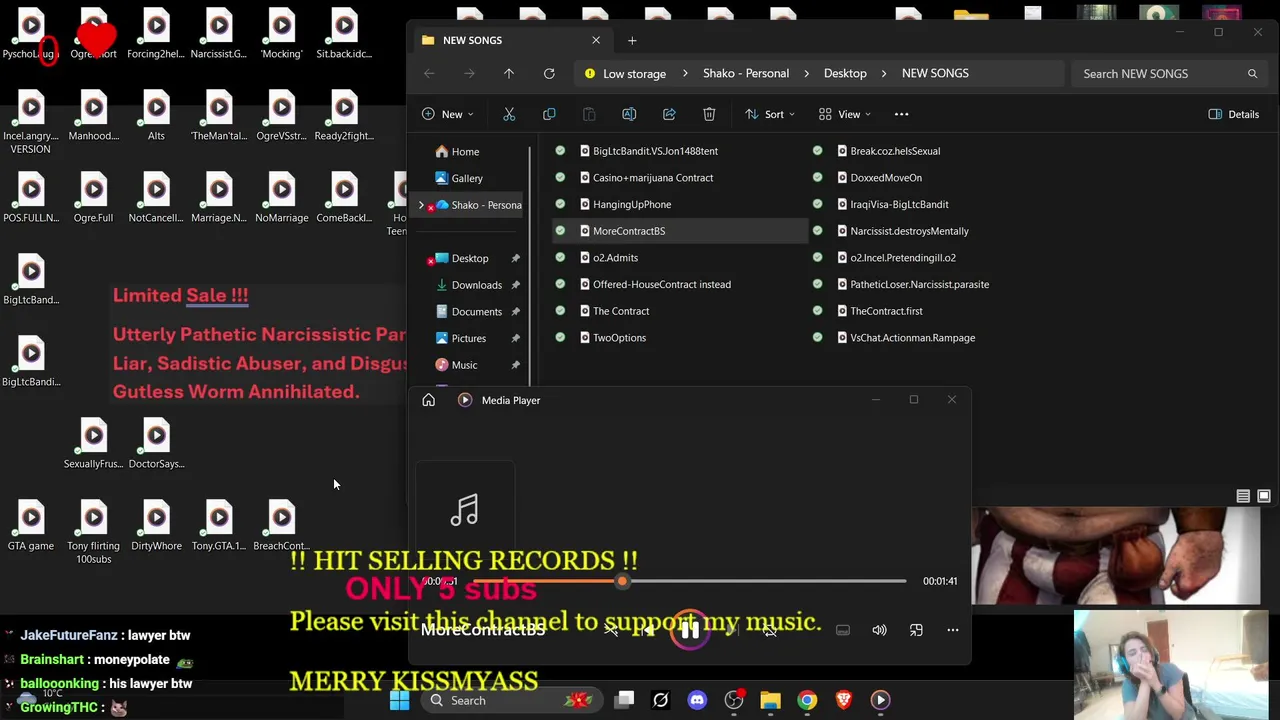The width and height of the screenshot is (1280, 720).
Task: Switch to details list view icon
Action: coord(1243,496)
